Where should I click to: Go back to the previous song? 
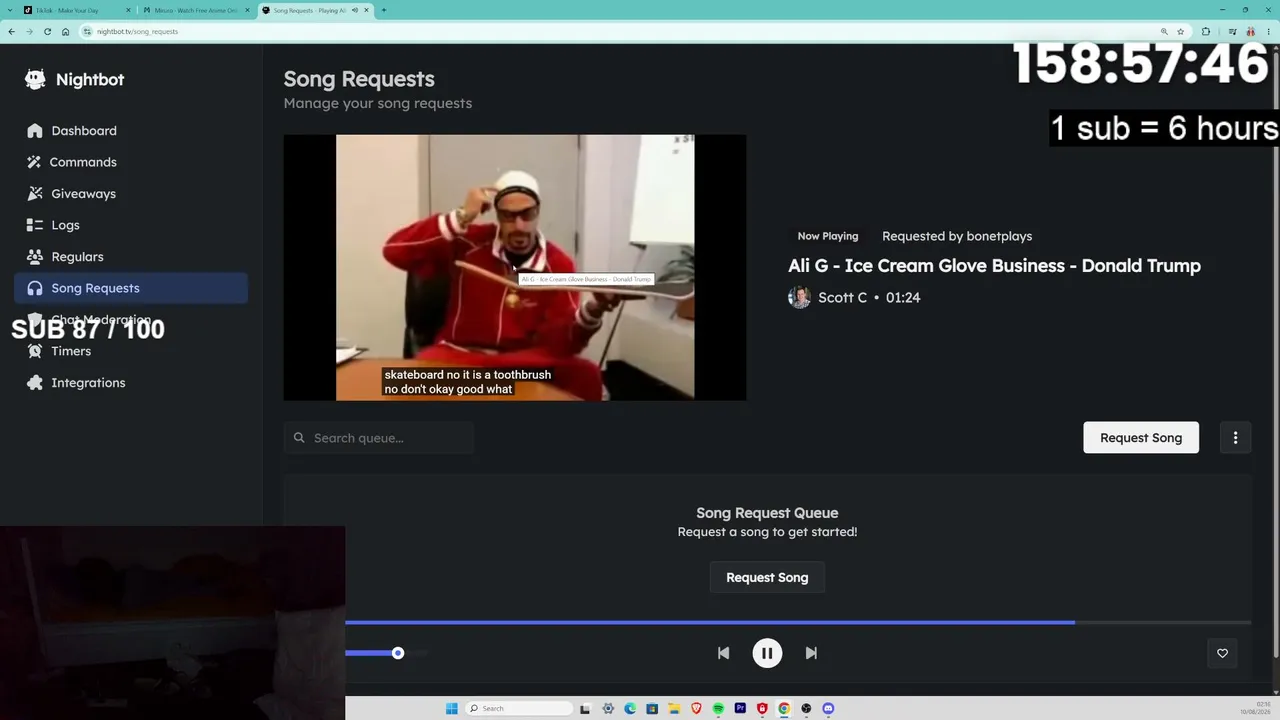point(723,653)
